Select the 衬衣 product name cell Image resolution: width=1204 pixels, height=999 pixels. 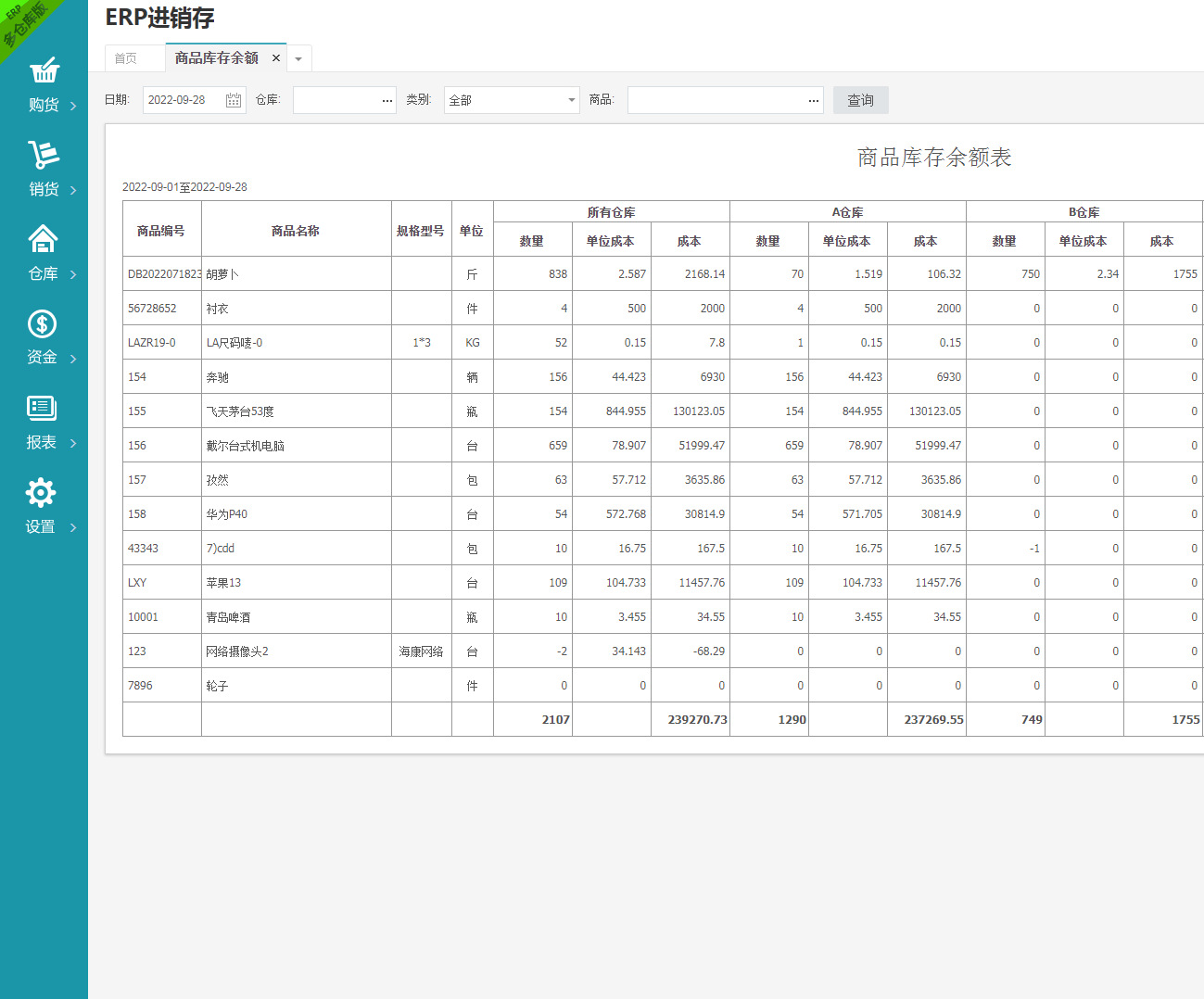[297, 309]
